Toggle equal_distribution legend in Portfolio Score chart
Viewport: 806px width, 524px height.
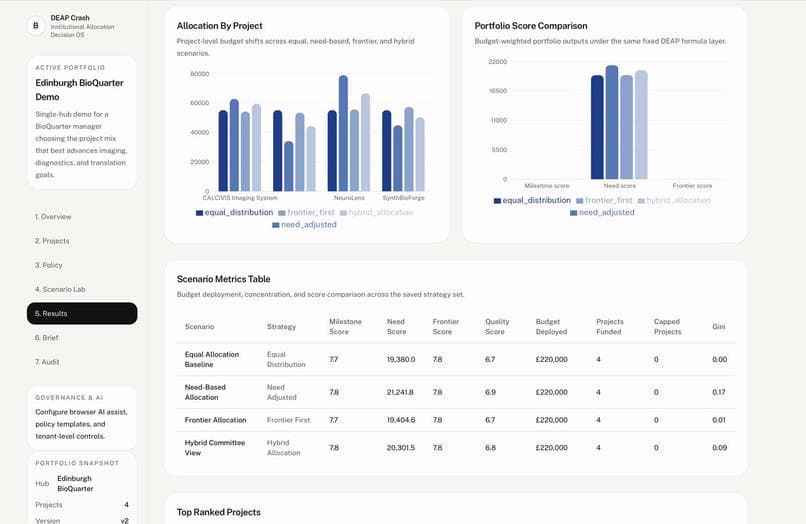(x=532, y=201)
